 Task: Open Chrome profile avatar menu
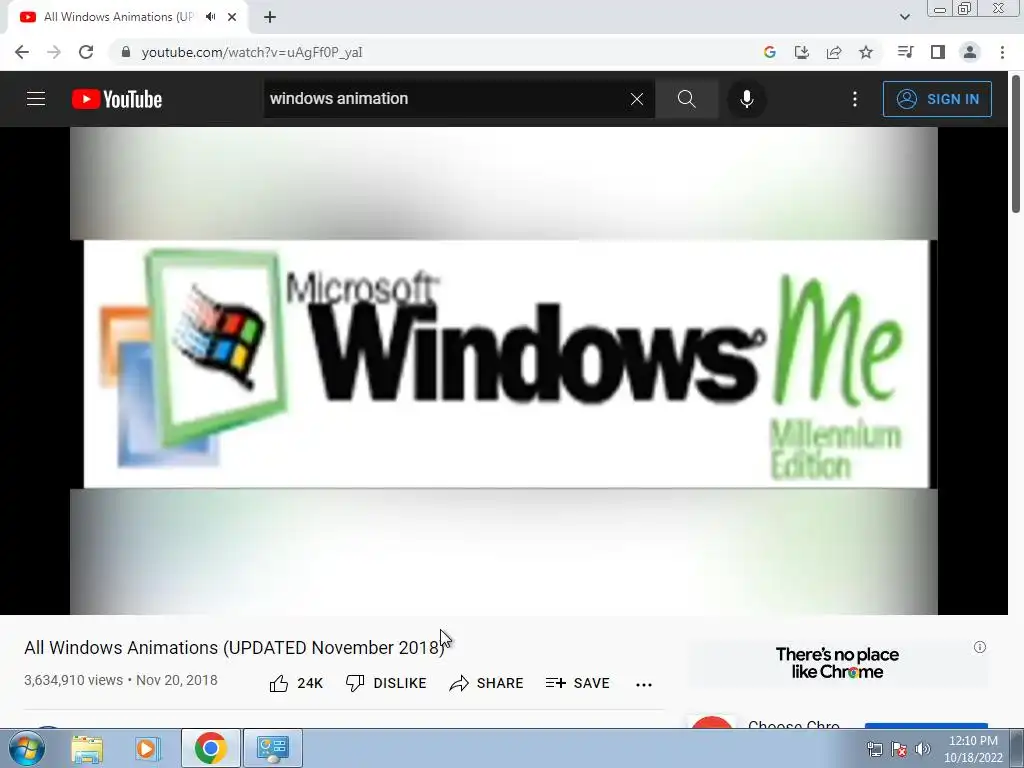pyautogui.click(x=970, y=52)
